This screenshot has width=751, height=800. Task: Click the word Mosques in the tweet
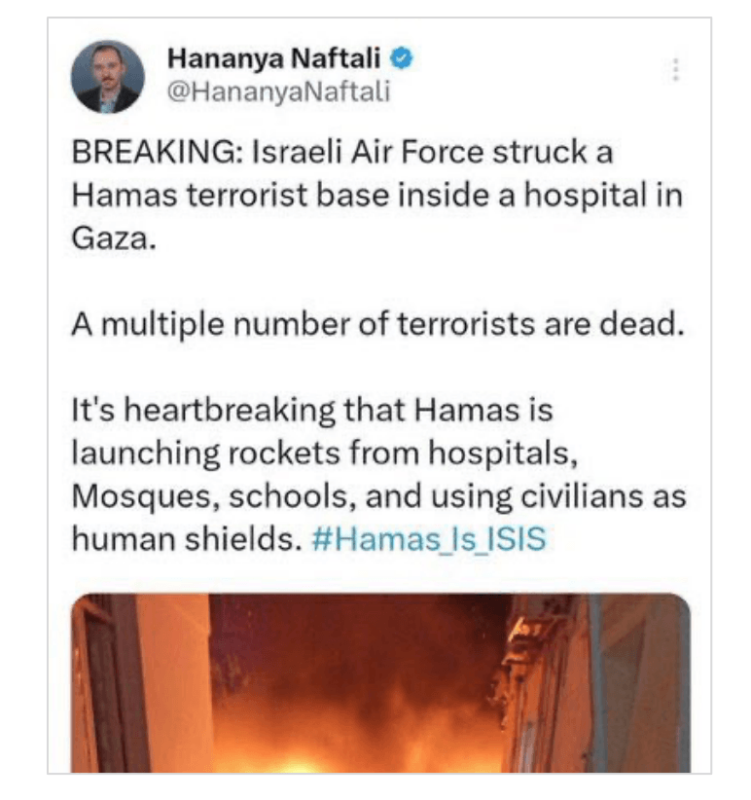(x=131, y=496)
